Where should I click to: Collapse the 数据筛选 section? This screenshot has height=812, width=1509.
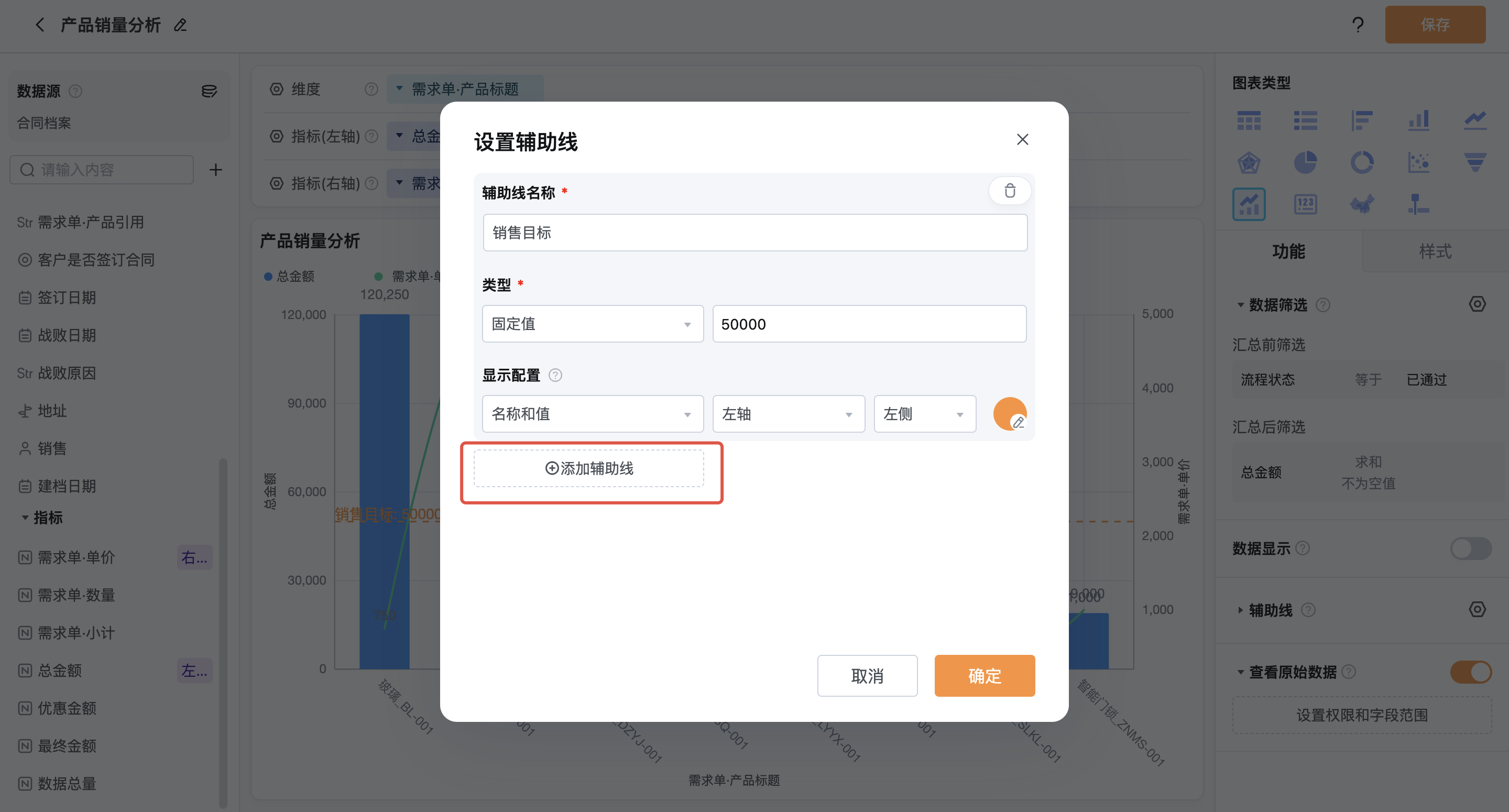pos(1240,305)
